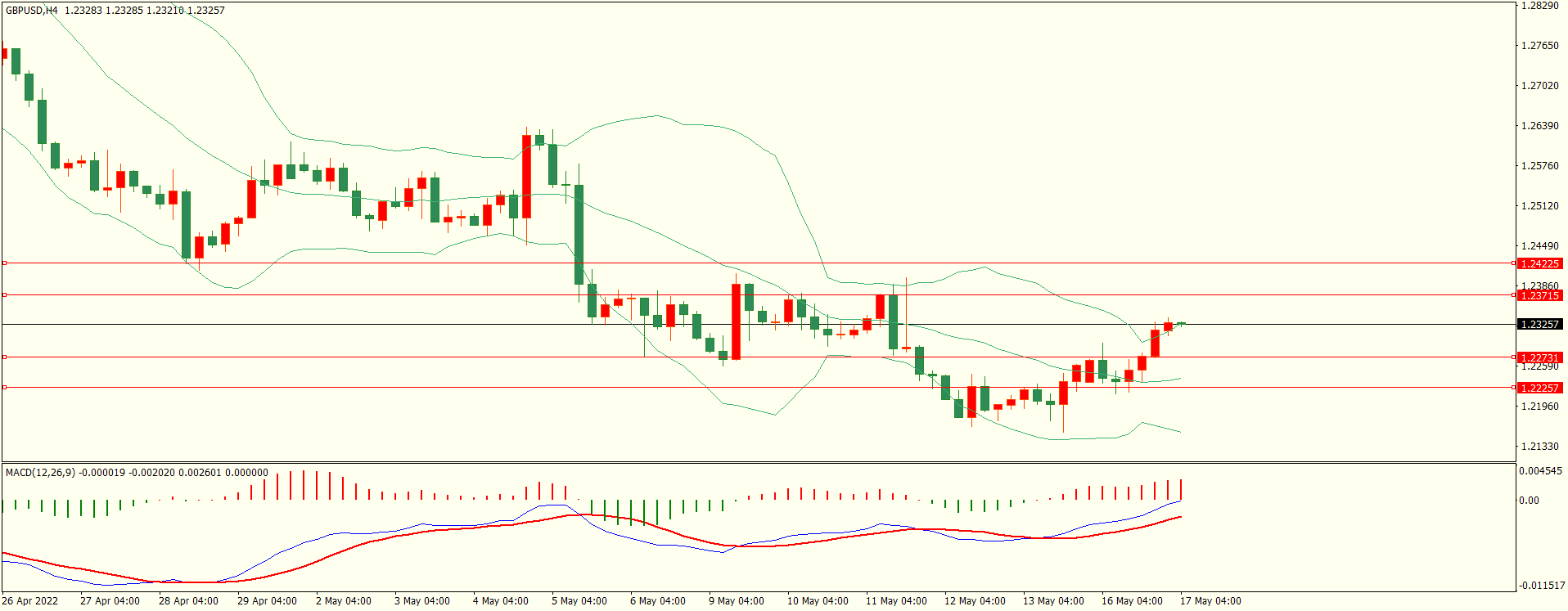The image size is (1568, 611).
Task: Click the MACD scale value 0.004545
Action: (1540, 471)
